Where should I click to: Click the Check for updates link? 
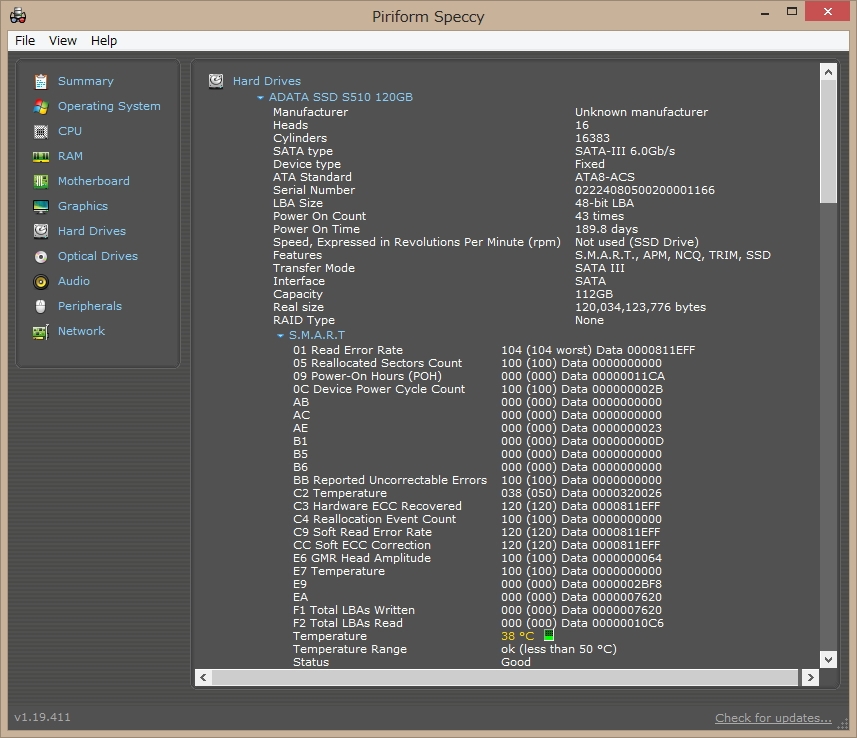(773, 718)
